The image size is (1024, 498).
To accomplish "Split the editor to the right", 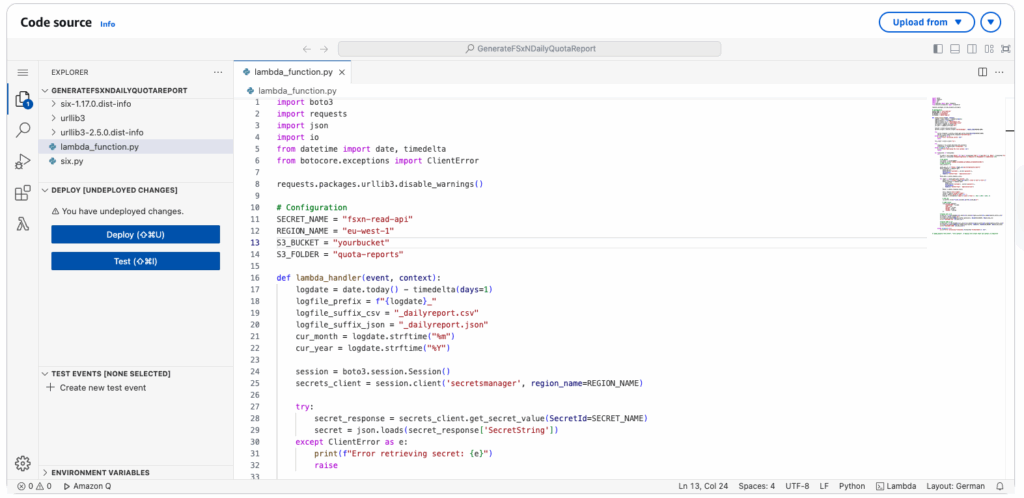I will coord(982,72).
